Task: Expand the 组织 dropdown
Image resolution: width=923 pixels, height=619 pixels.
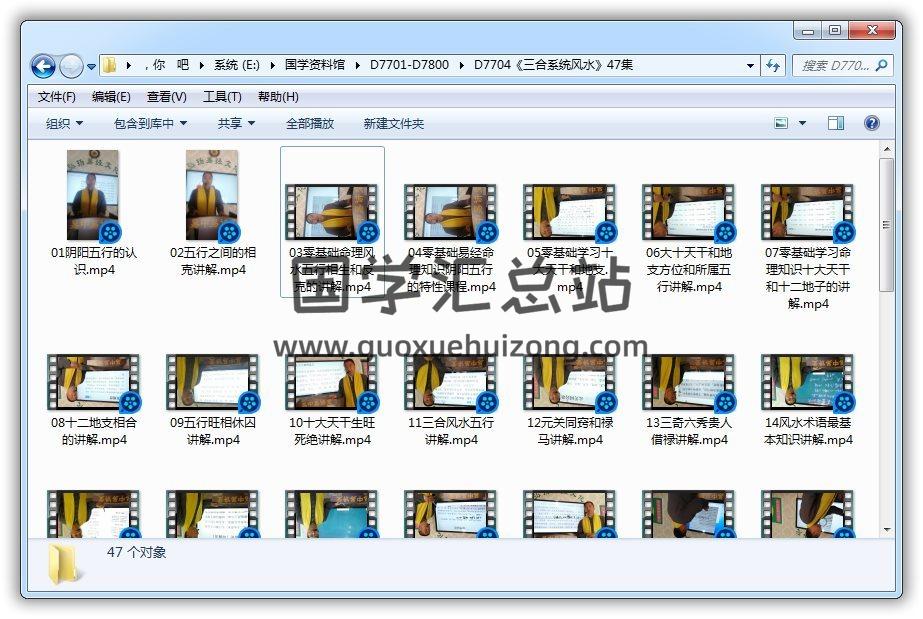Action: (x=64, y=124)
